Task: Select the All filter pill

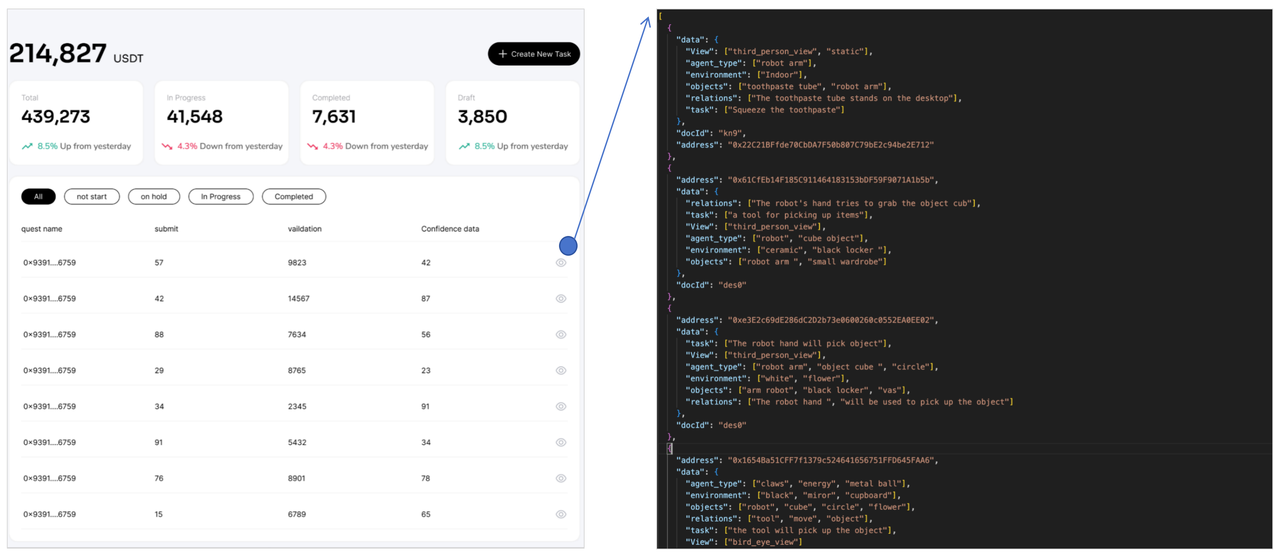Action: click(38, 197)
